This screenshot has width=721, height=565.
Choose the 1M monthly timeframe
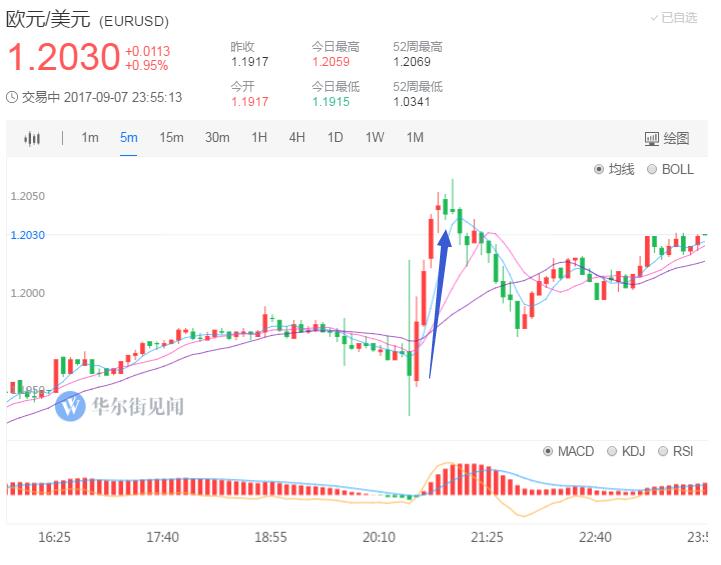(414, 138)
